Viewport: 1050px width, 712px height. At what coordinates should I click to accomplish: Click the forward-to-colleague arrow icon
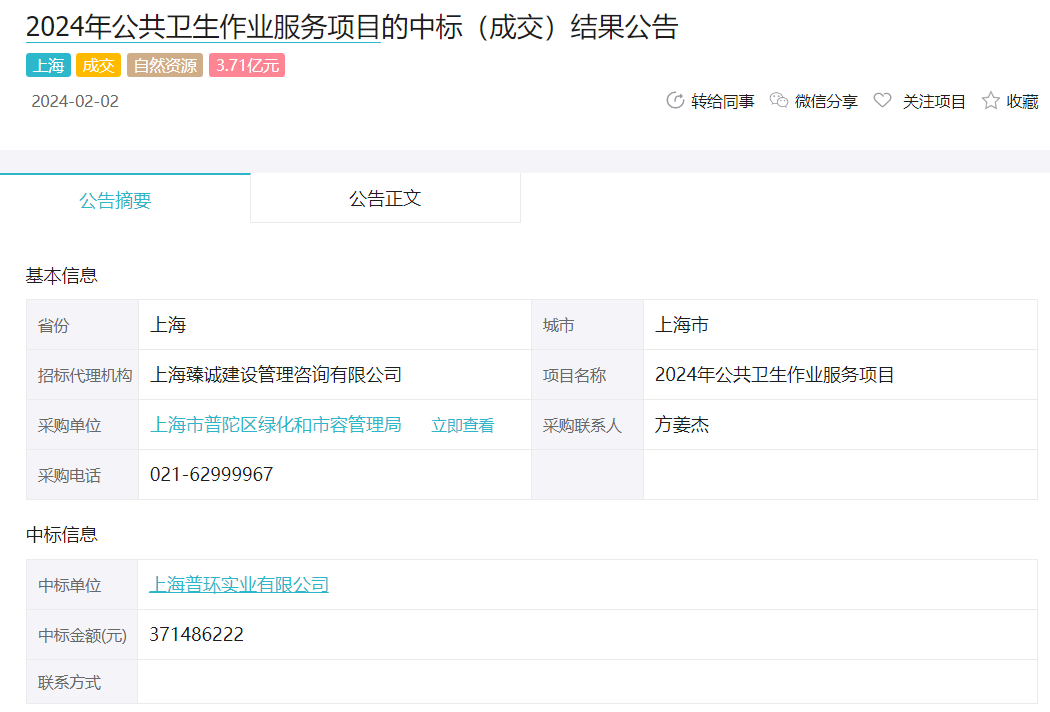click(675, 100)
